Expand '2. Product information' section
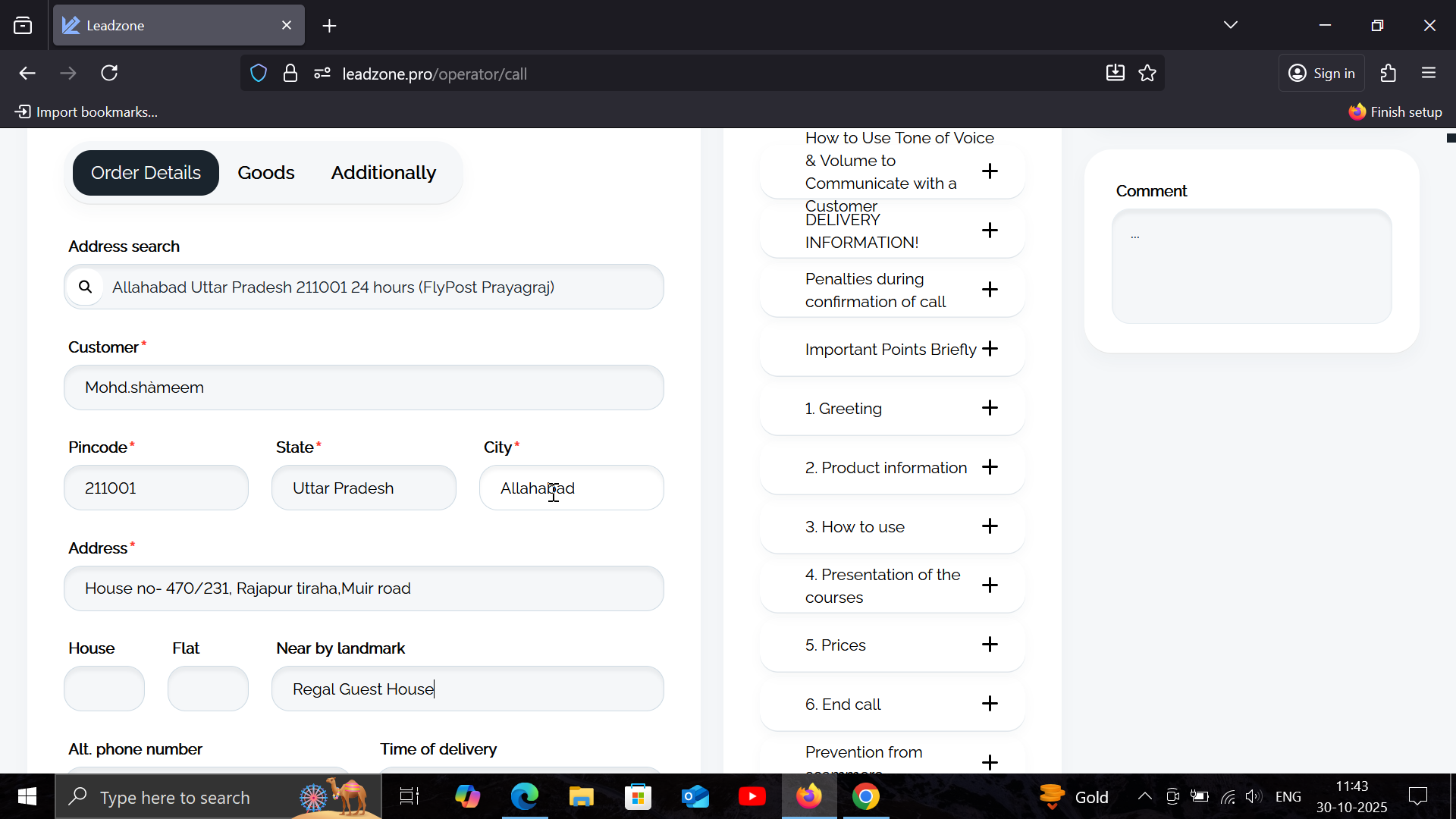 (990, 467)
